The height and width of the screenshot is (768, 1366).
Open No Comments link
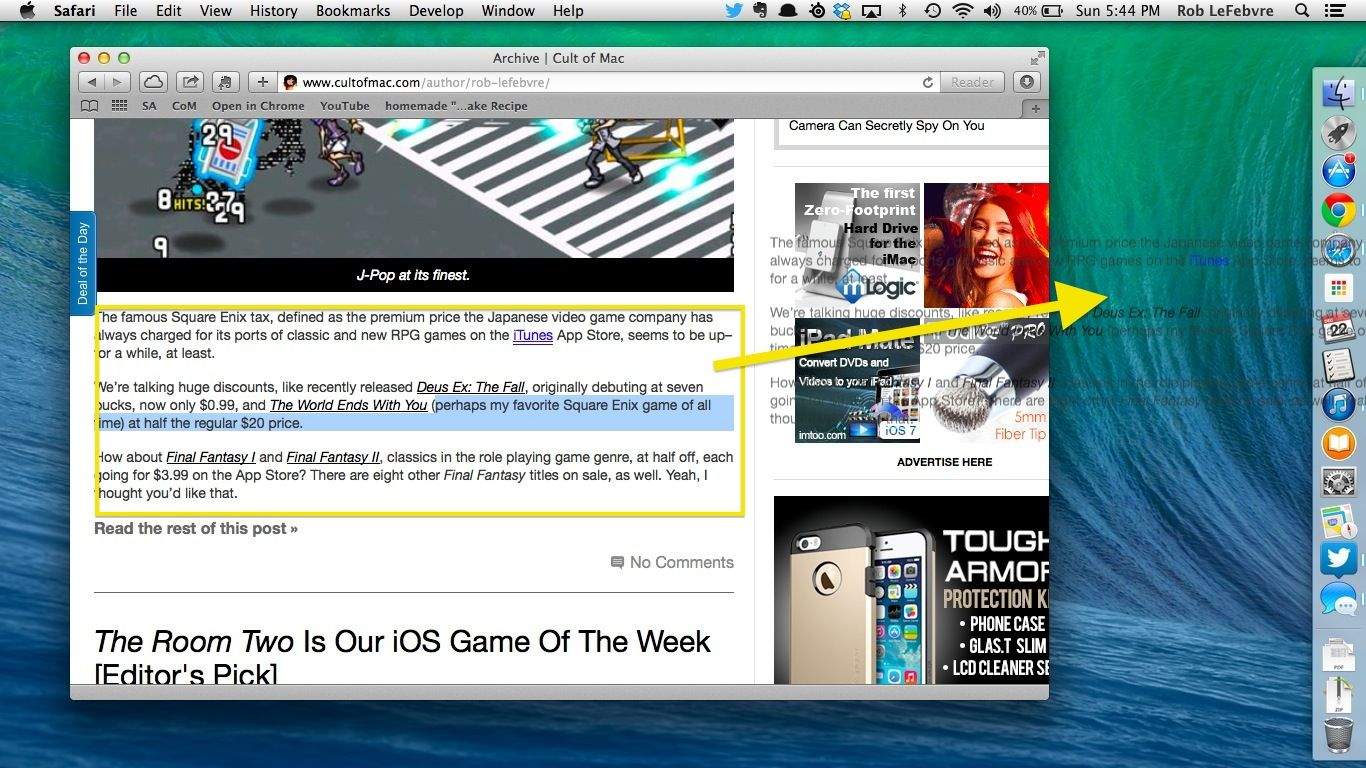(x=672, y=562)
